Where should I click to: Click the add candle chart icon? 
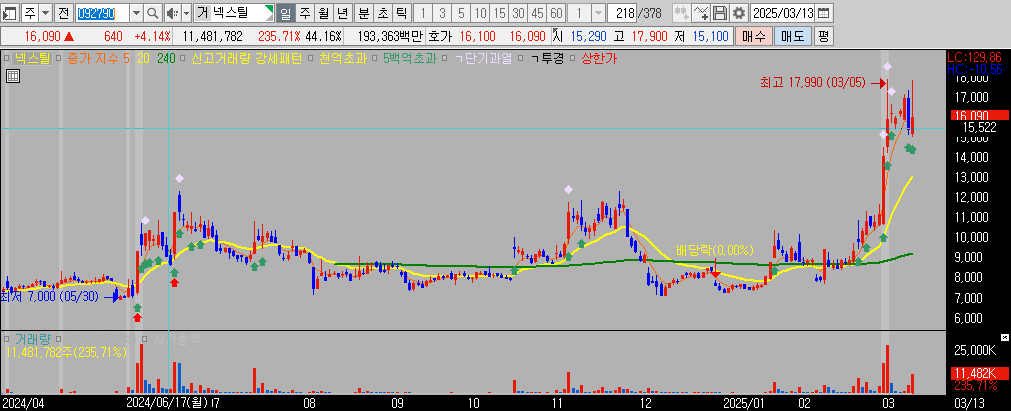(681, 12)
